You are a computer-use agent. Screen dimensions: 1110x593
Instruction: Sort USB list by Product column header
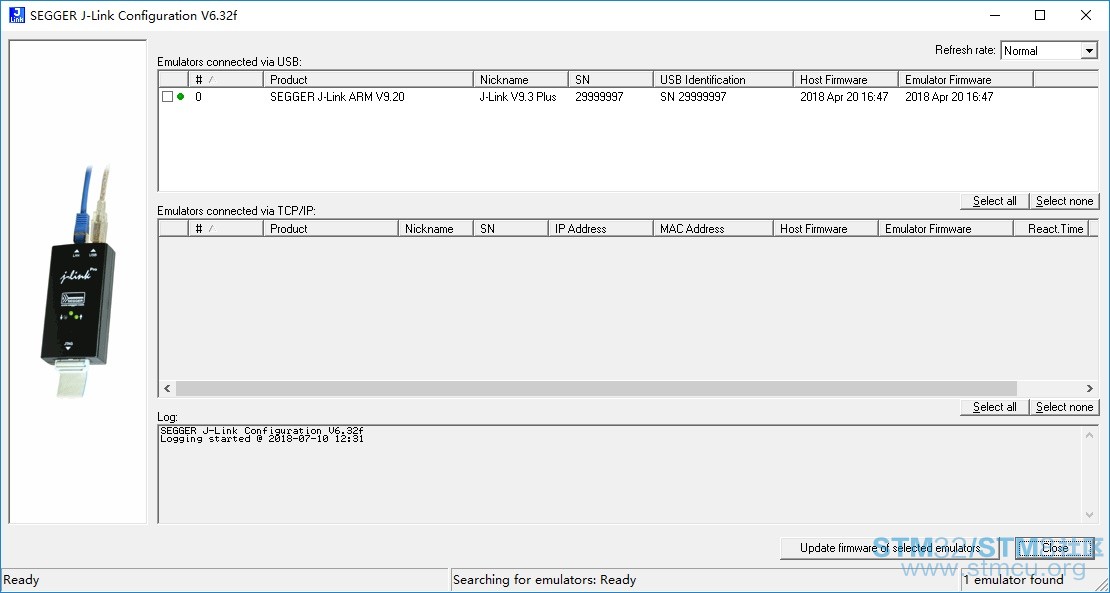pos(368,79)
